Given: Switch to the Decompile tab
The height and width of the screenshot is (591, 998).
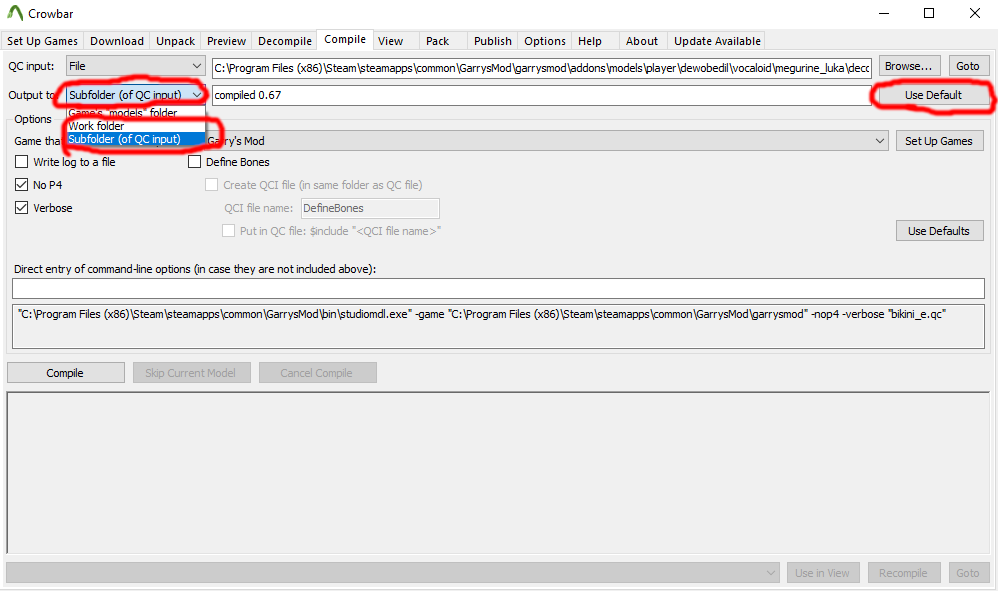Looking at the screenshot, I should 285,41.
